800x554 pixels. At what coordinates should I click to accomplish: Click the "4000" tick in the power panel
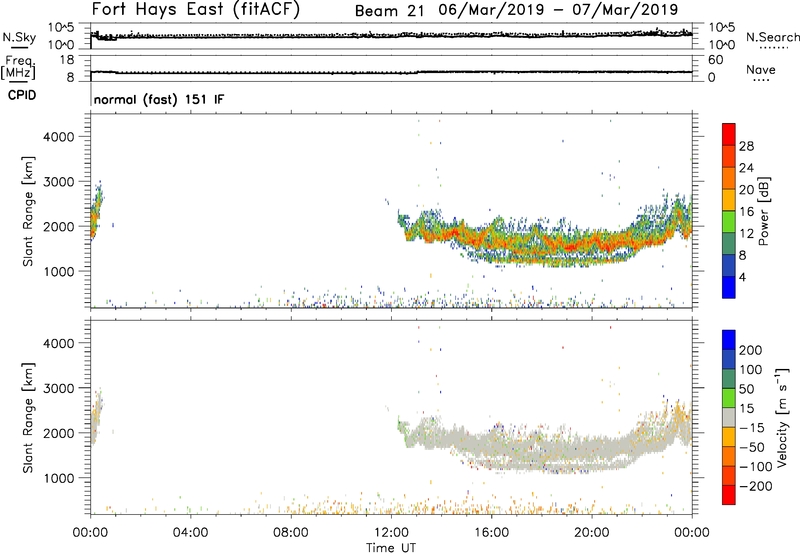click(59, 137)
